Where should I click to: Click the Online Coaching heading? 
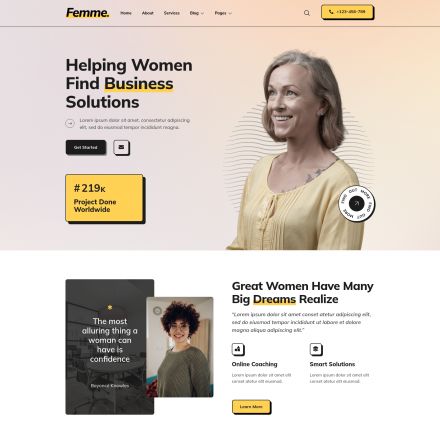coord(254,364)
